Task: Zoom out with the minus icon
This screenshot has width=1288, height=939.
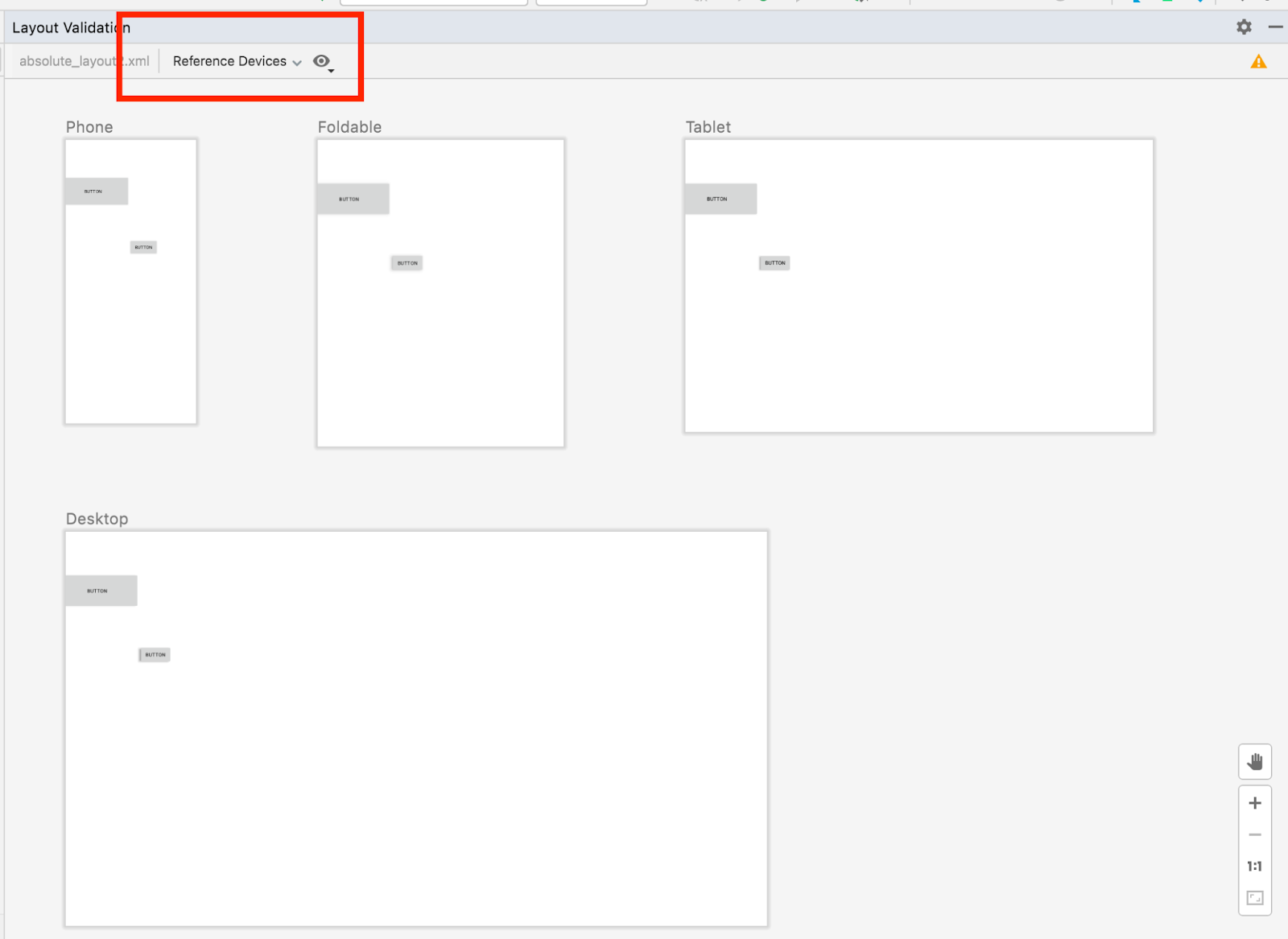Action: coord(1254,835)
